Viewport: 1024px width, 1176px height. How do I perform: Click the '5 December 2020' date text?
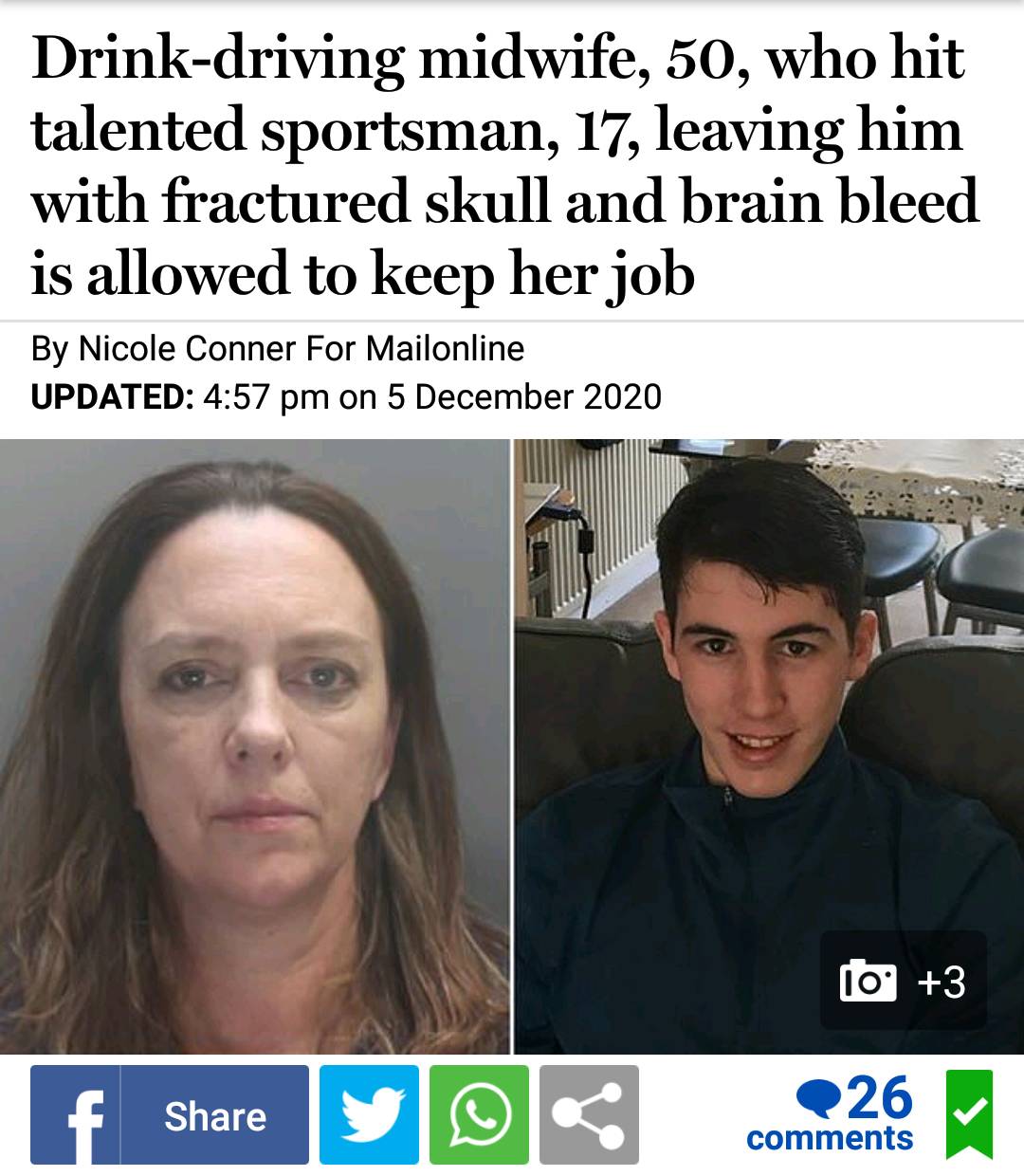(523, 395)
